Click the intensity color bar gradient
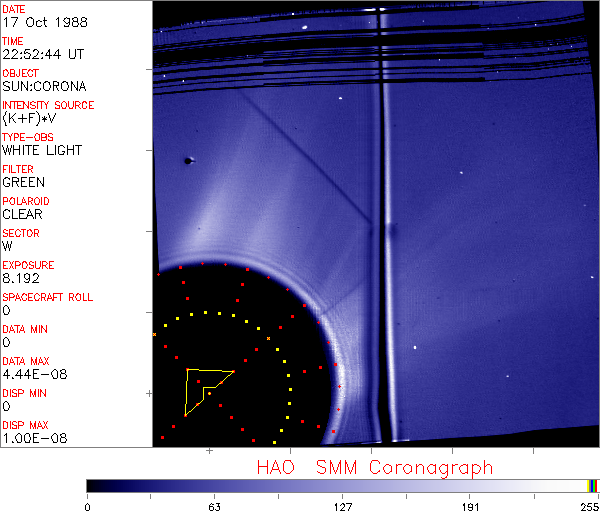Image resolution: width=600 pixels, height=512 pixels. coord(342,486)
